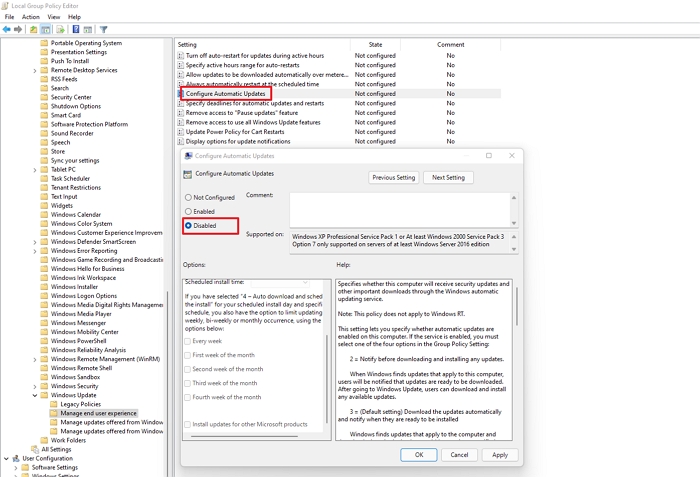
Task: Expand the Windows Error Reporting node
Action: [35, 251]
